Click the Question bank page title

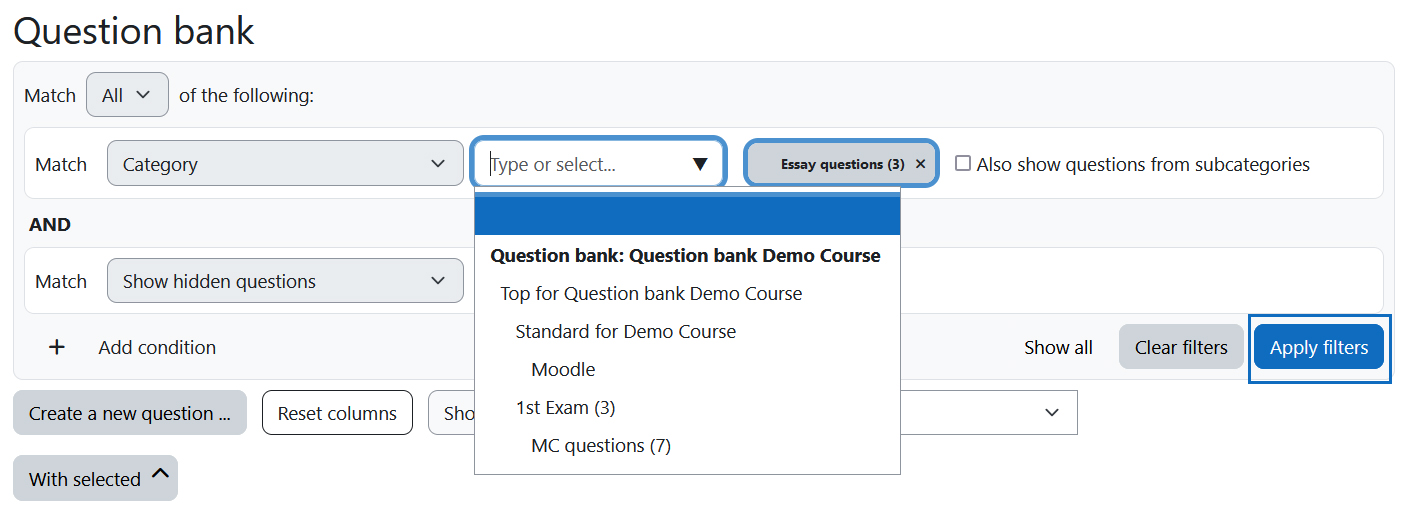134,30
